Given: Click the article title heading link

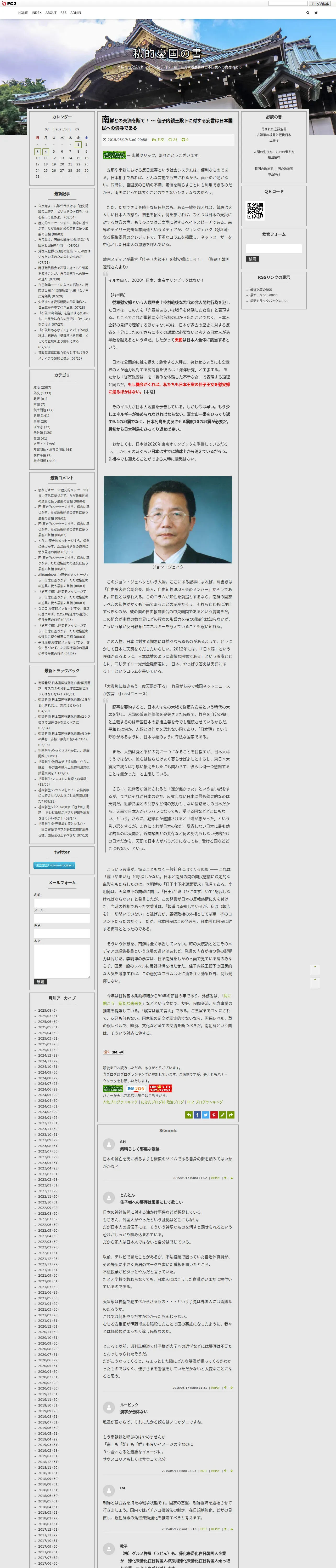Looking at the screenshot, I should (167, 124).
